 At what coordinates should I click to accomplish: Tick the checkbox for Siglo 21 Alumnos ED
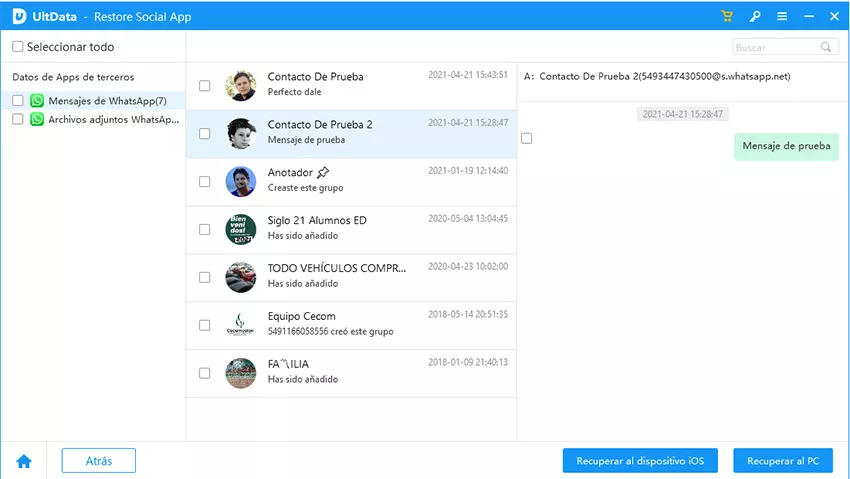pos(204,229)
